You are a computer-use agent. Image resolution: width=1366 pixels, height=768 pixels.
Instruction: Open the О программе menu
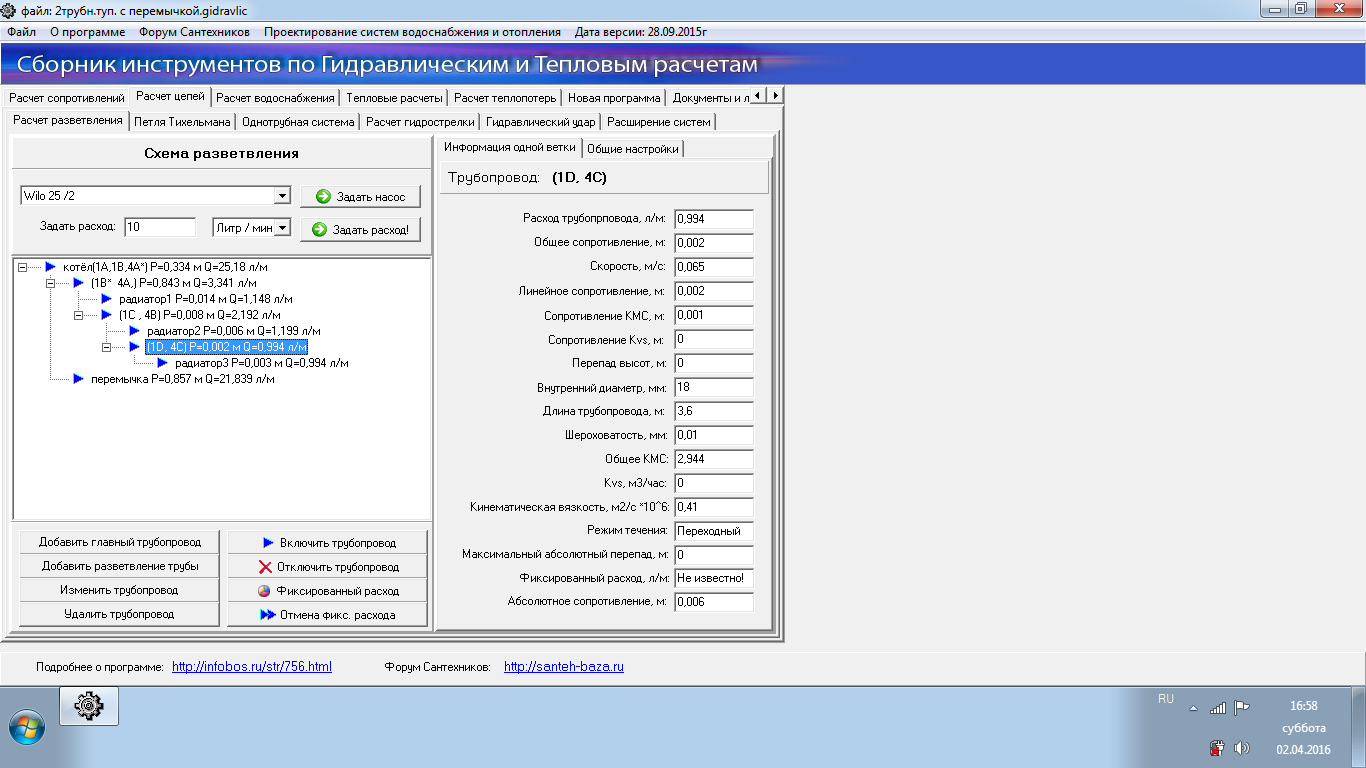pos(88,31)
